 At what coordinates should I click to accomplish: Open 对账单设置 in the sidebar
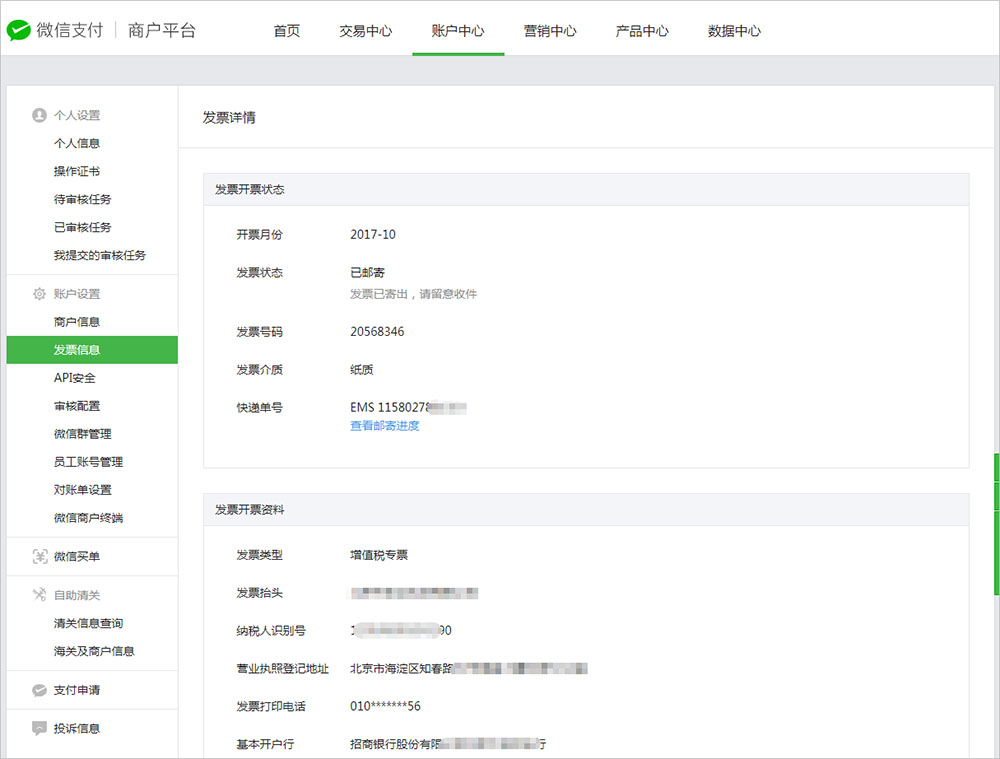tap(83, 490)
